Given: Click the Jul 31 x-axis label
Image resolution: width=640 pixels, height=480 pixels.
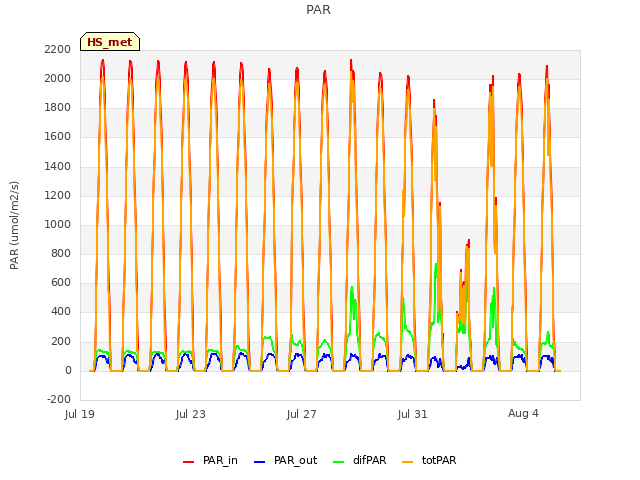Looking at the screenshot, I should pos(413,414).
